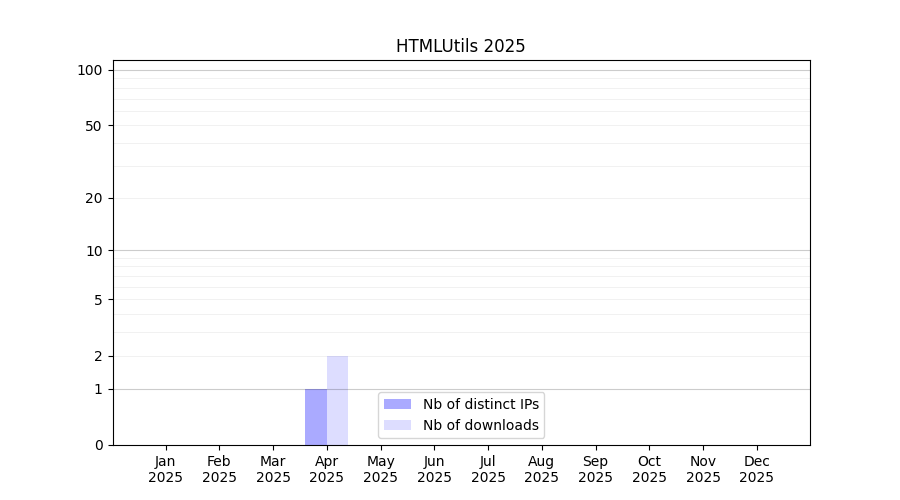
Task: Click the y-axis tick label '100'
Action: coord(90,70)
